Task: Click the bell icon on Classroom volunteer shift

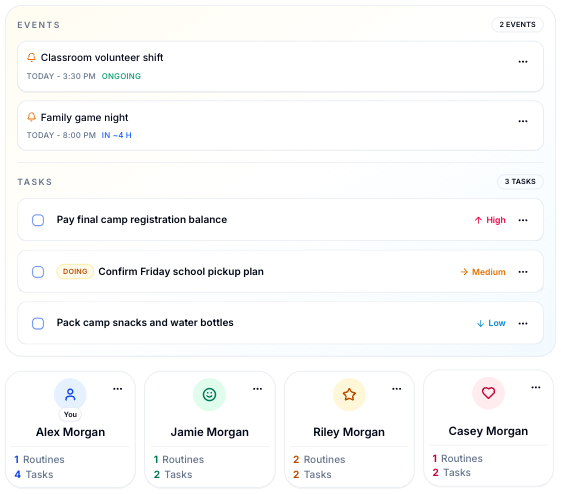Action: point(31,57)
